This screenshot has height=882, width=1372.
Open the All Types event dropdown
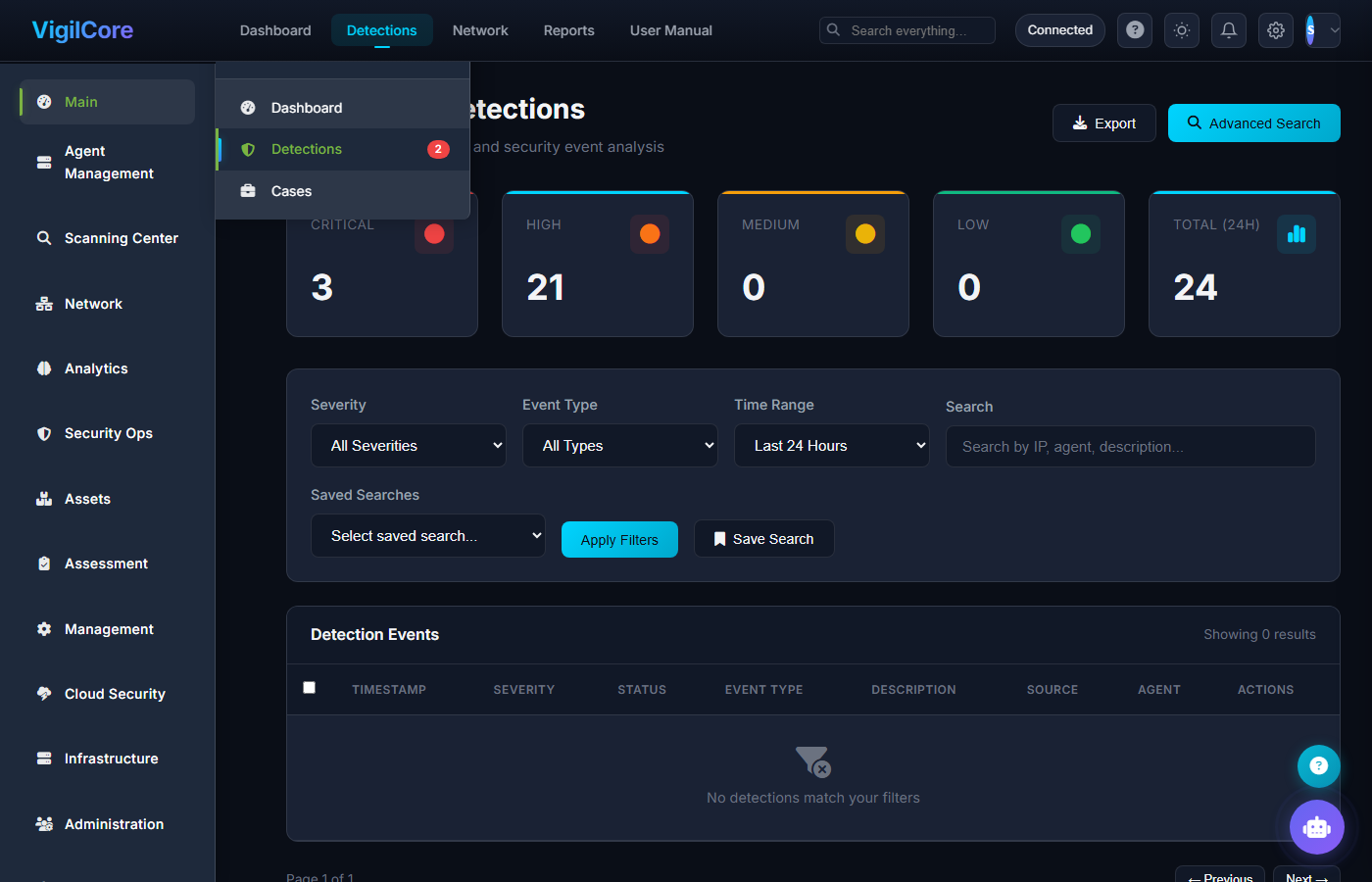coord(620,446)
